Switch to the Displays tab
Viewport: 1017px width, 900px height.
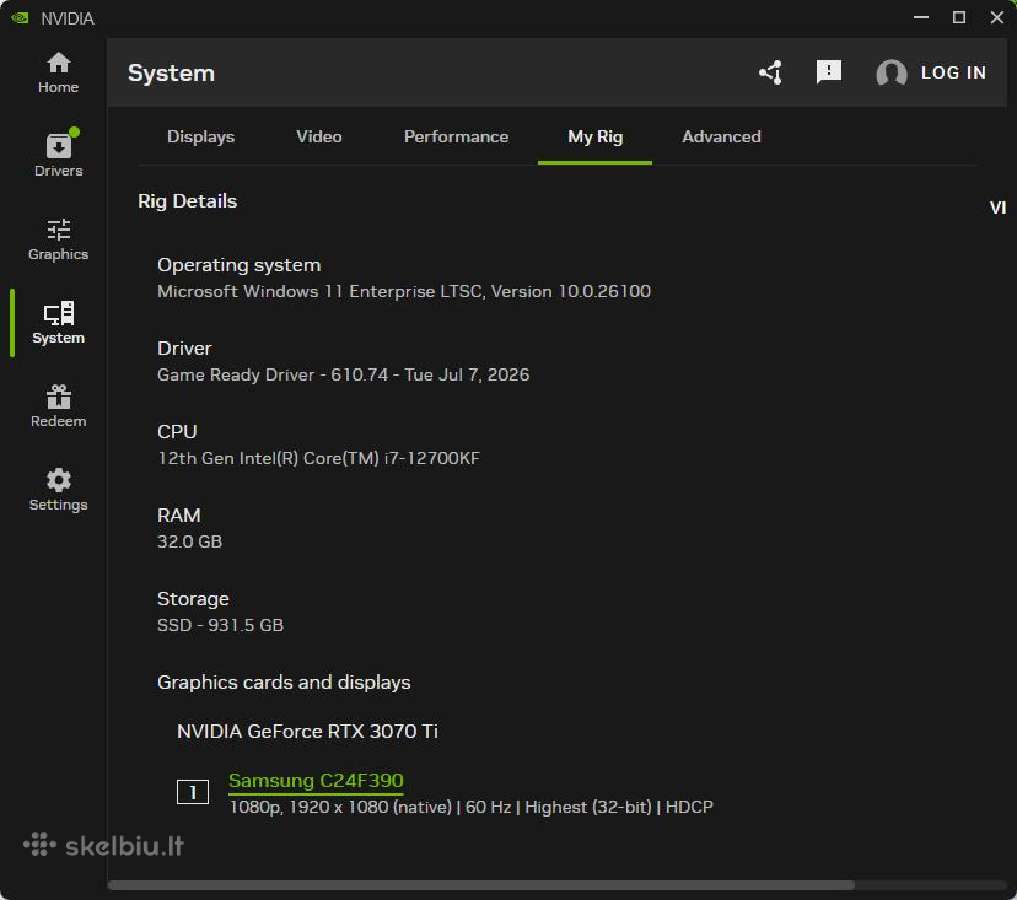tap(200, 137)
